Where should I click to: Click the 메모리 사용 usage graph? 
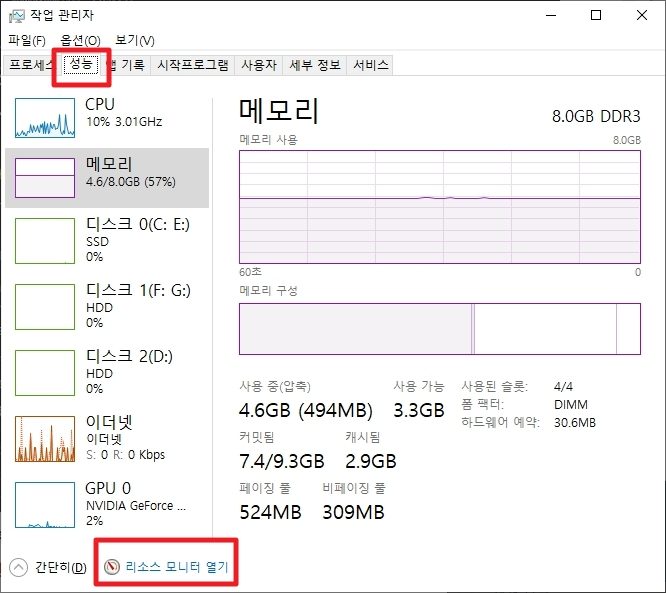point(440,207)
